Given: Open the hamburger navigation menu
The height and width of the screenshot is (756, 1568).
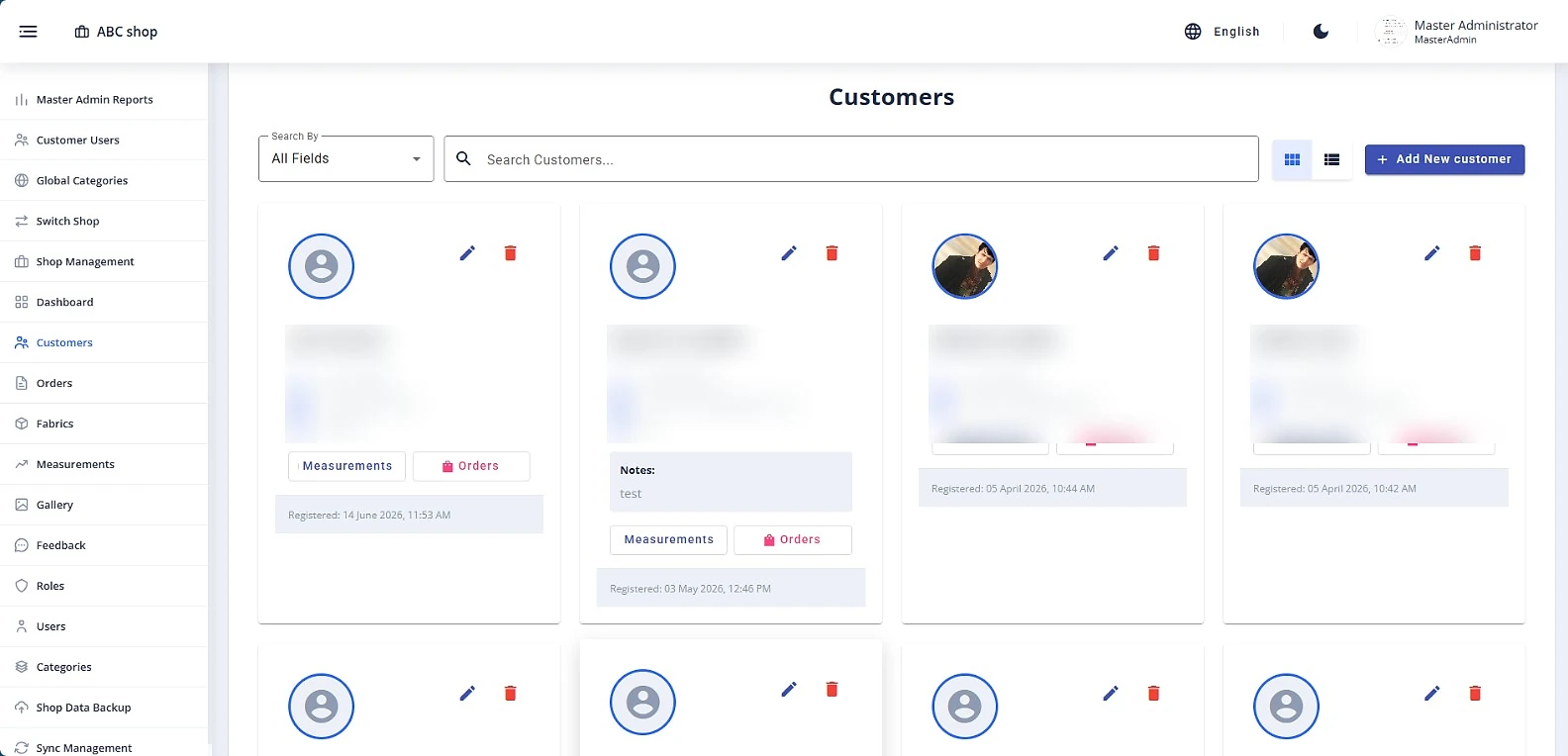Looking at the screenshot, I should [x=28, y=32].
